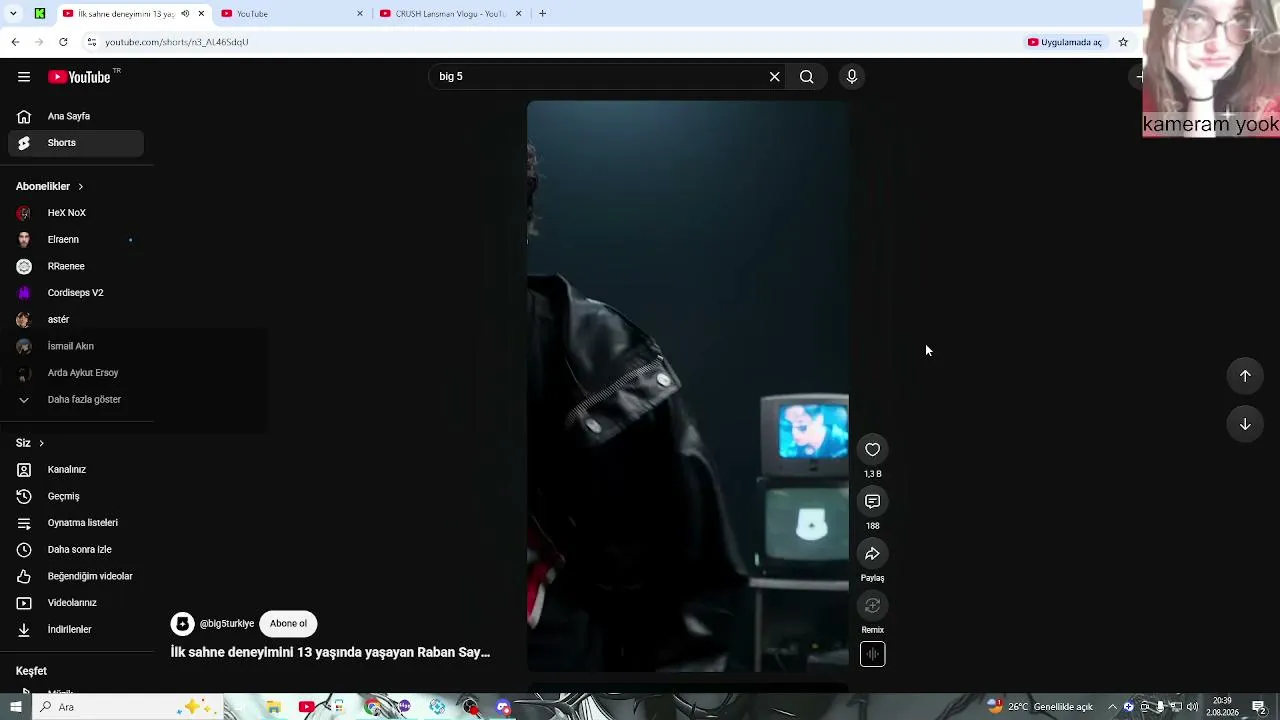Open the Windows notification center
This screenshot has width=1280, height=720.
coord(1259,707)
